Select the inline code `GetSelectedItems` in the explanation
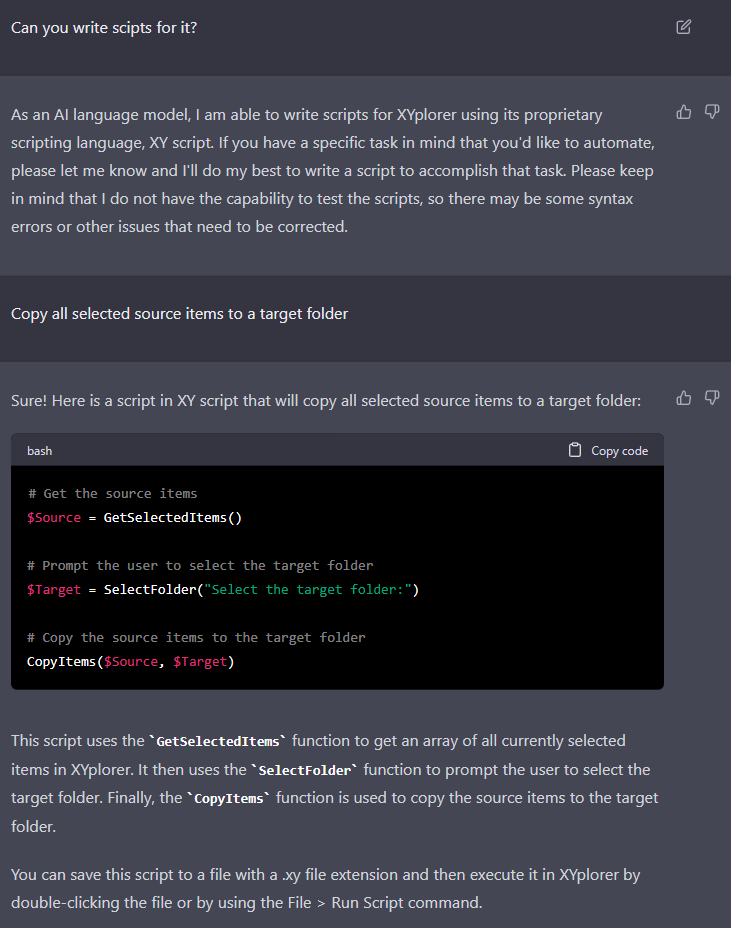 216,741
